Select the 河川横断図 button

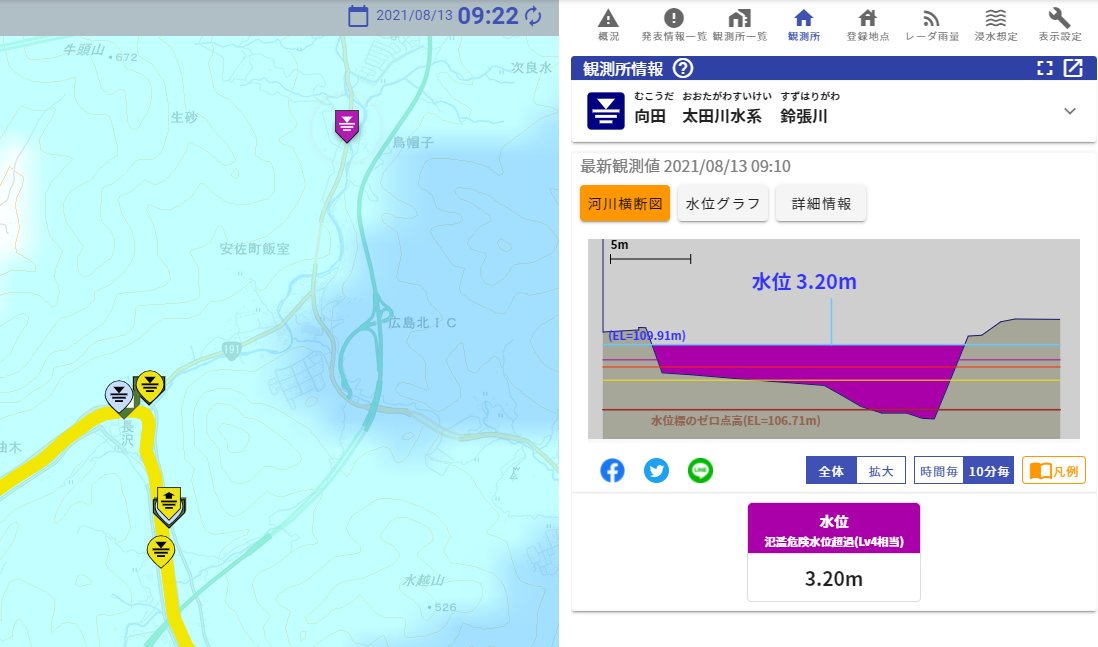click(x=625, y=204)
